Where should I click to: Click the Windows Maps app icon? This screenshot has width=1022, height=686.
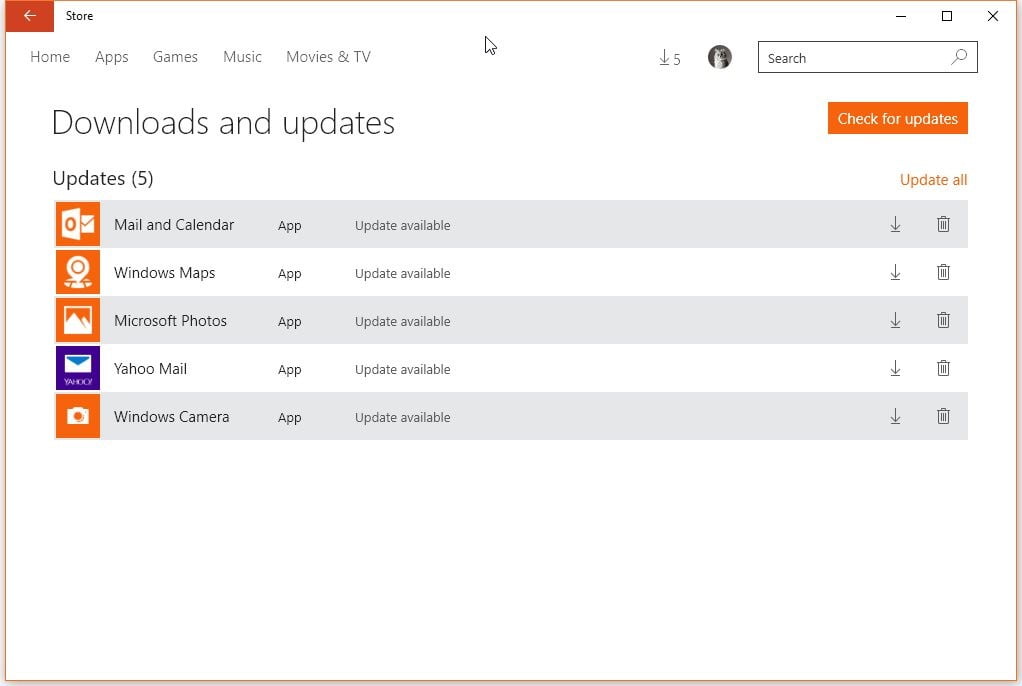(77, 271)
